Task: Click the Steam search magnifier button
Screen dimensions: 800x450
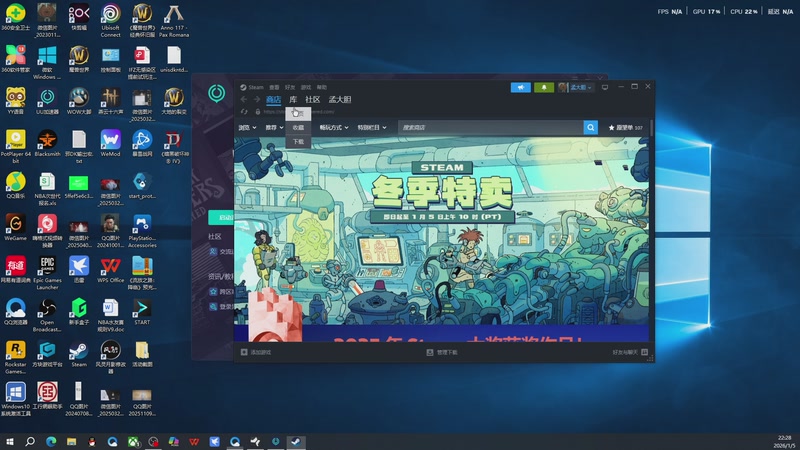Action: coord(590,128)
